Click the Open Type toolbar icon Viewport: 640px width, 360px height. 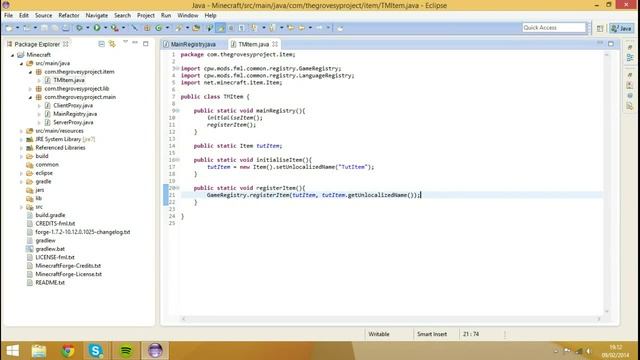pos(196,28)
